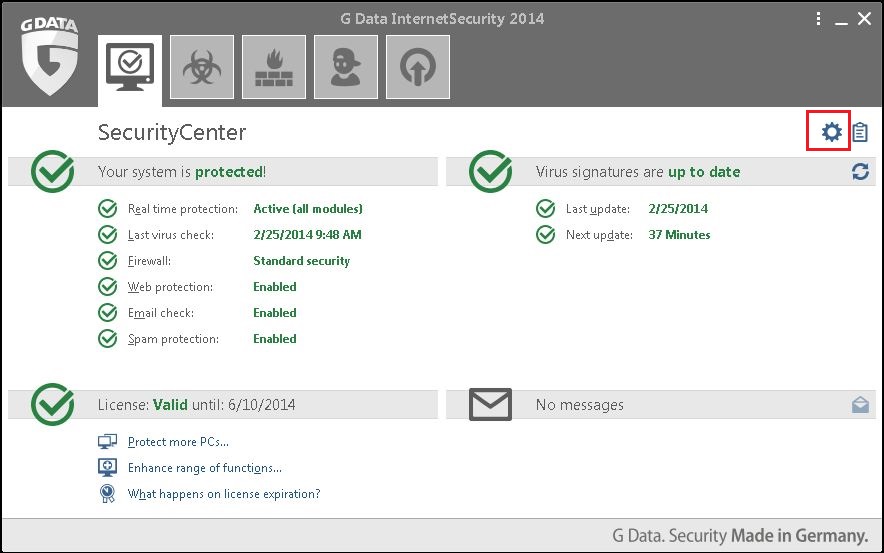Click the Firewall label
This screenshot has height=553, width=884.
[x=149, y=261]
